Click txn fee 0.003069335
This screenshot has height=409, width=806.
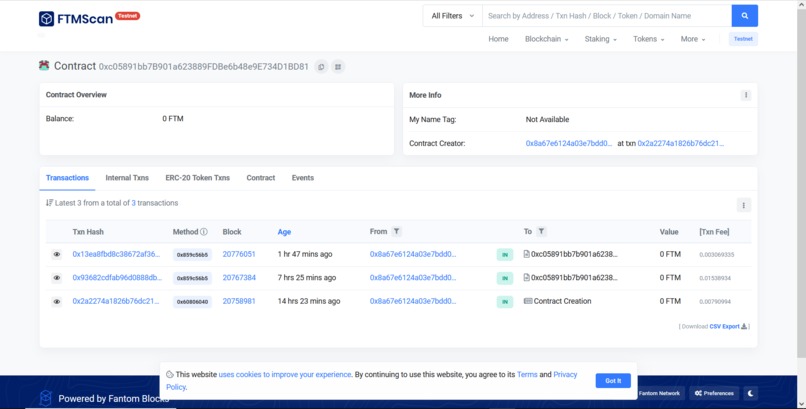717,255
